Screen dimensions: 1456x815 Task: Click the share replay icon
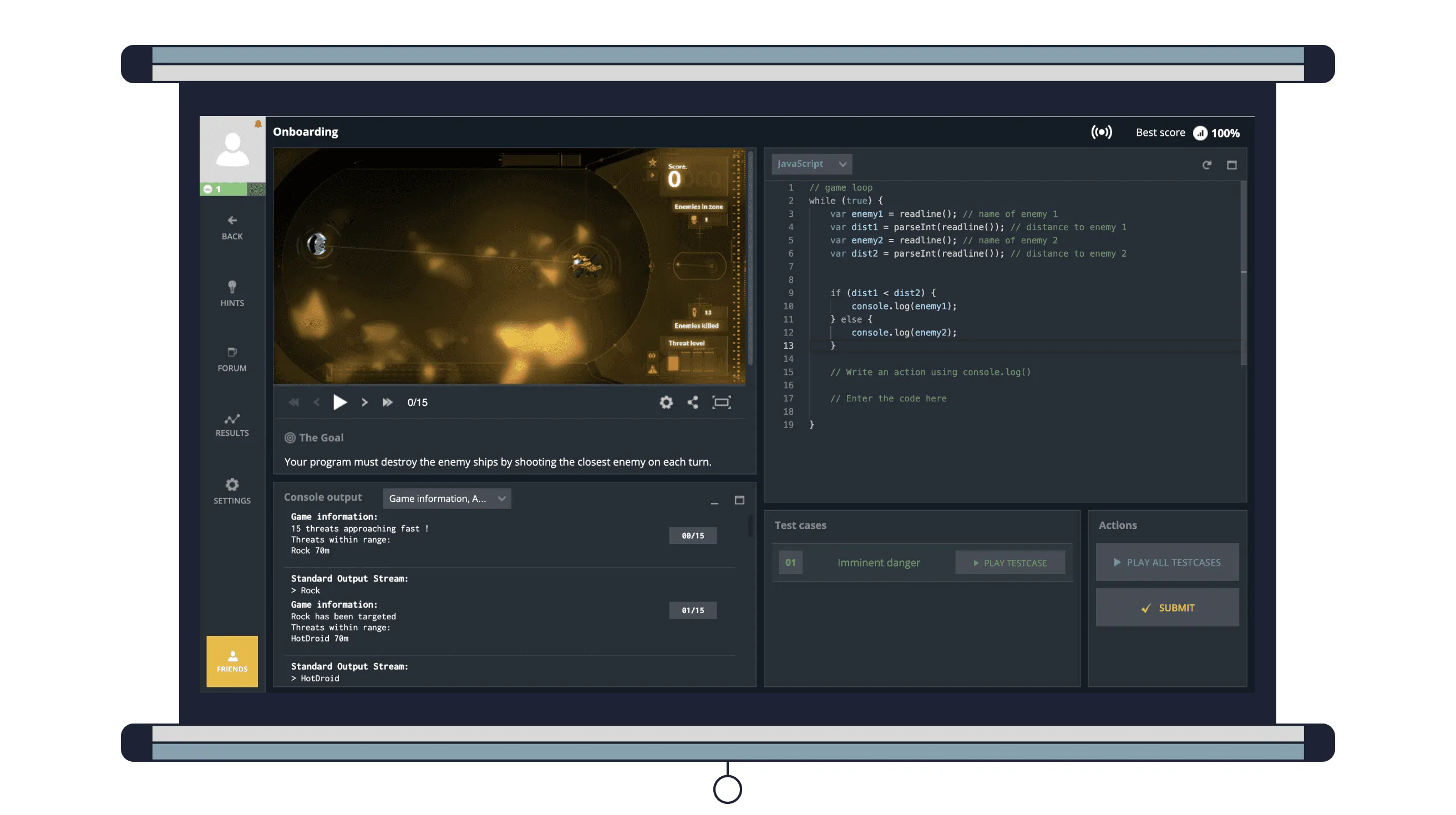pos(692,402)
